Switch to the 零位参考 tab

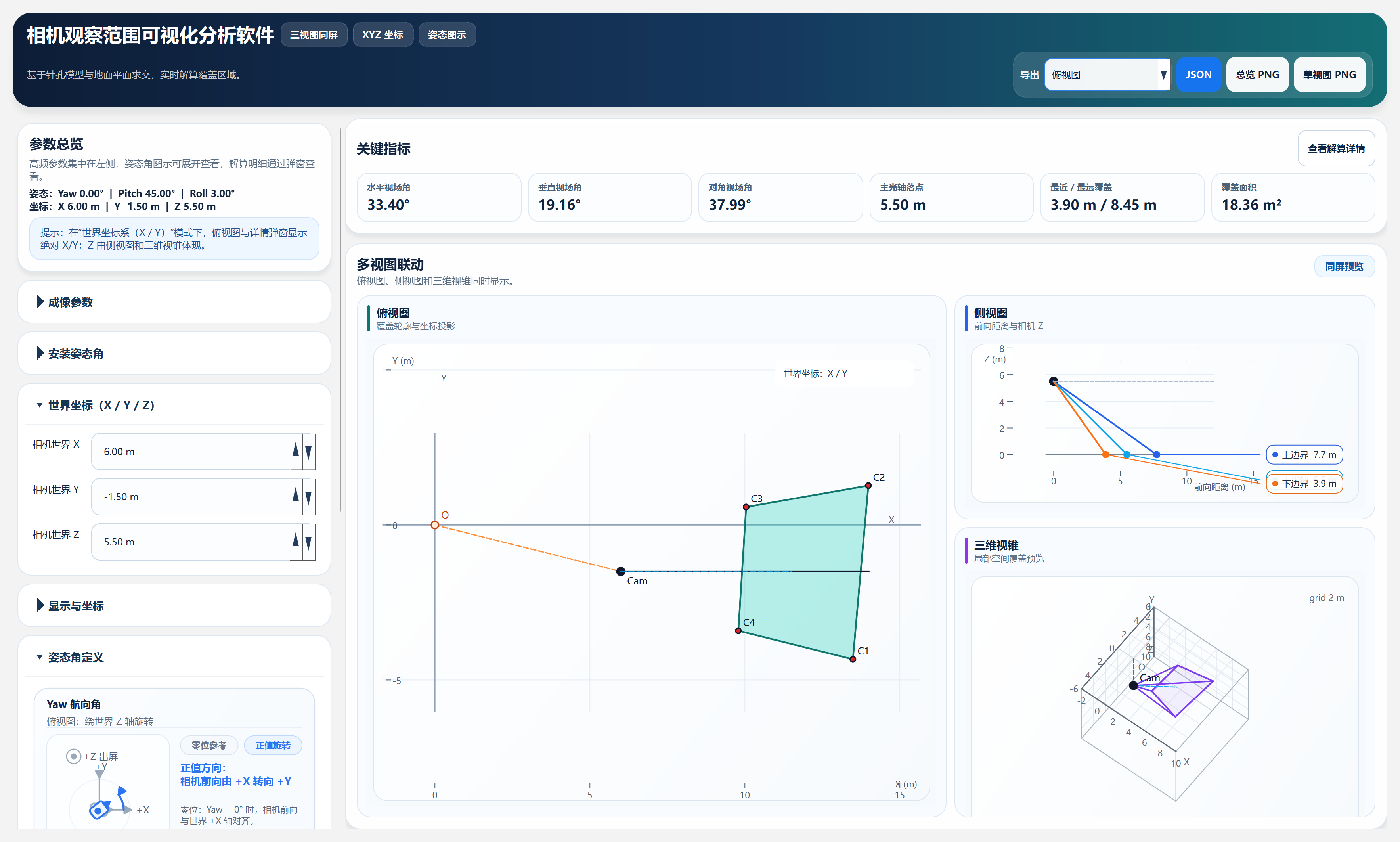[209, 745]
